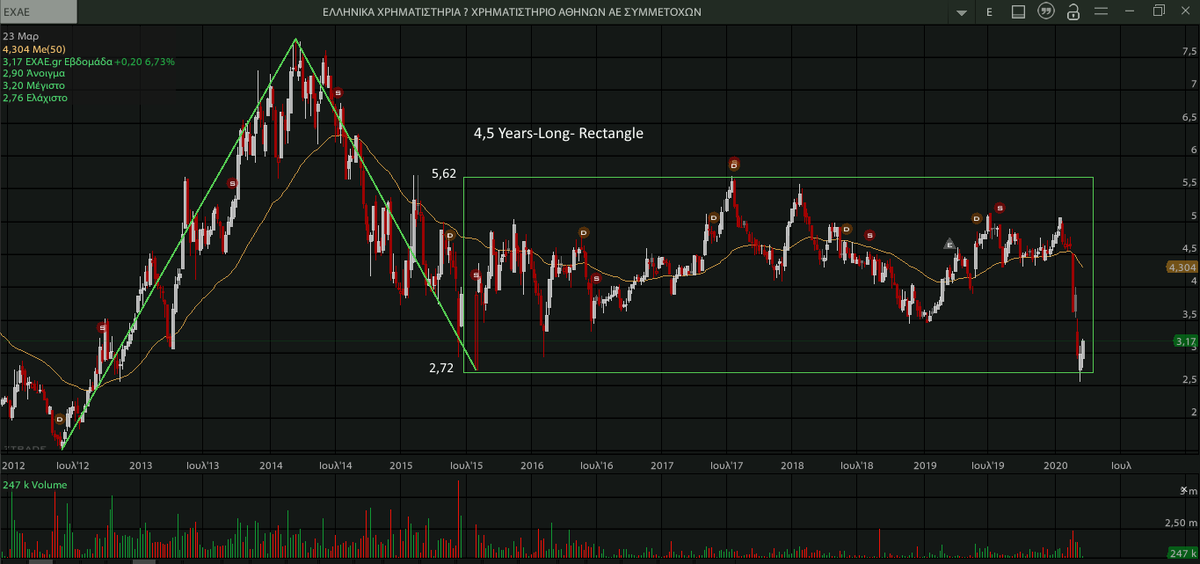This screenshot has height=564, width=1200.
Task: Click the 'EXAE.gr Εβδομάδα' legend line
Action: [x=89, y=61]
